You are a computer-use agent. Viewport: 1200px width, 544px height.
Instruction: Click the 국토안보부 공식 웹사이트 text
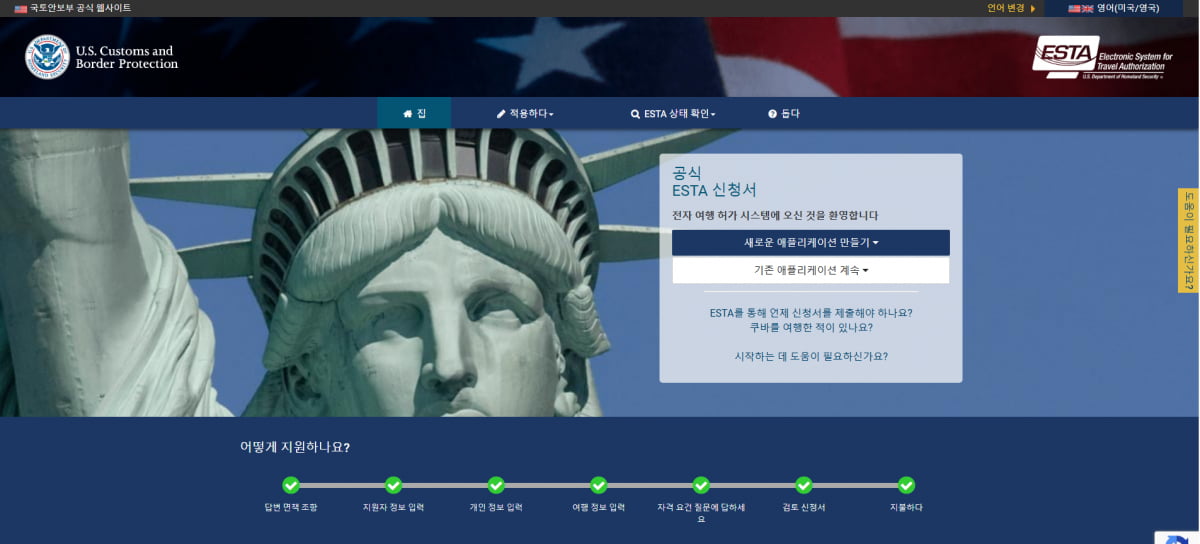pos(80,8)
